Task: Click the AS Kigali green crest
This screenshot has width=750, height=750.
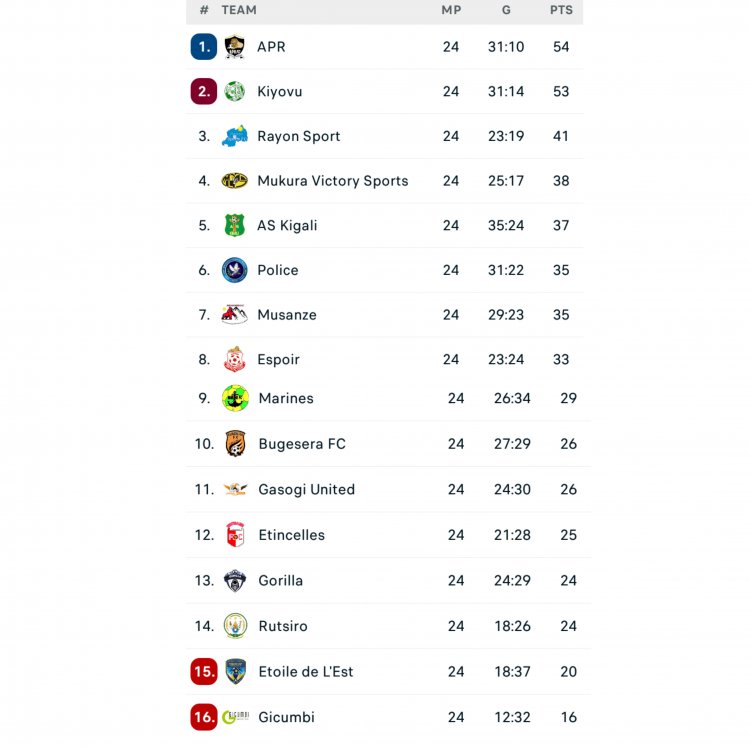Action: (x=234, y=226)
